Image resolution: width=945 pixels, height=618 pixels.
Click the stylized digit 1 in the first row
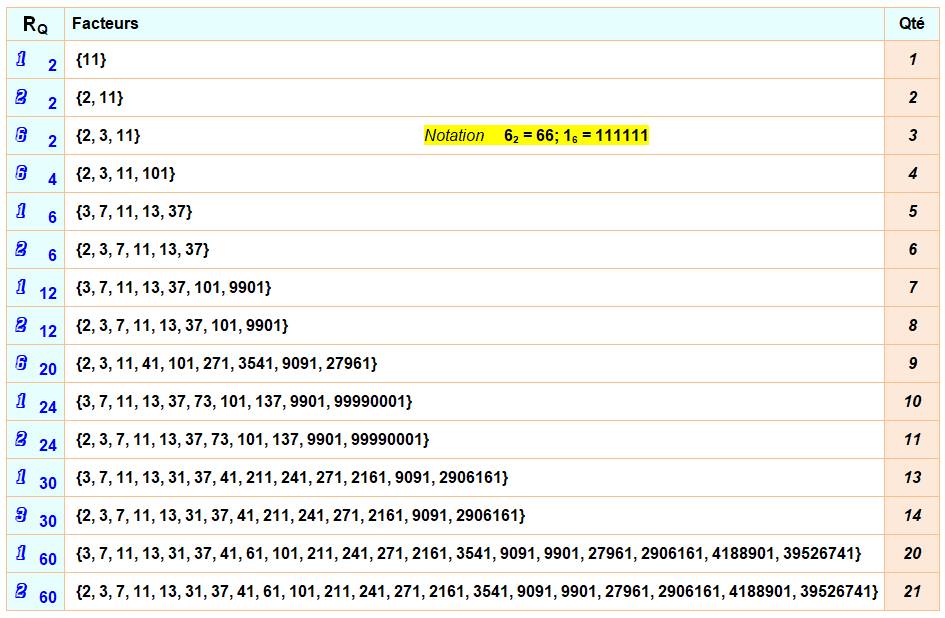[22, 60]
